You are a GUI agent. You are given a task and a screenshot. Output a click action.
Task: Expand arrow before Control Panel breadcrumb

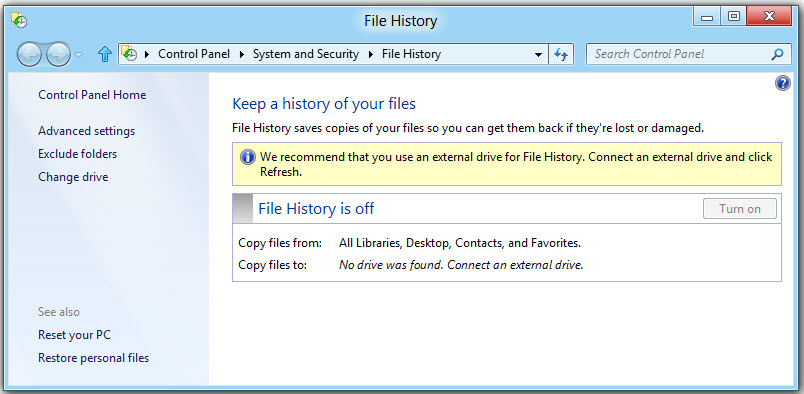pyautogui.click(x=147, y=54)
